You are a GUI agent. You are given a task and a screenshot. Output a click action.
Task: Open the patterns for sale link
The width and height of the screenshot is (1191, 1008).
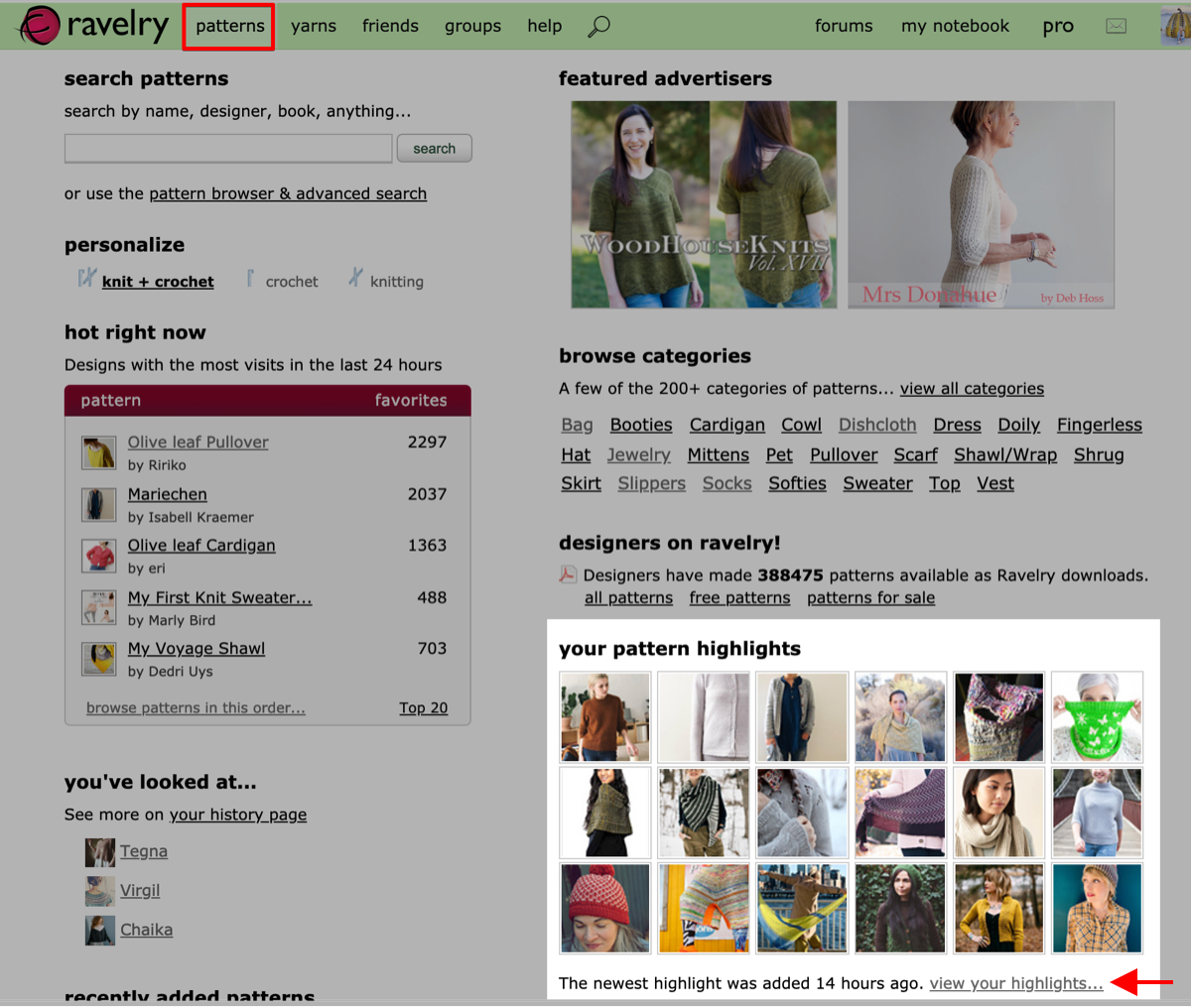click(x=870, y=598)
